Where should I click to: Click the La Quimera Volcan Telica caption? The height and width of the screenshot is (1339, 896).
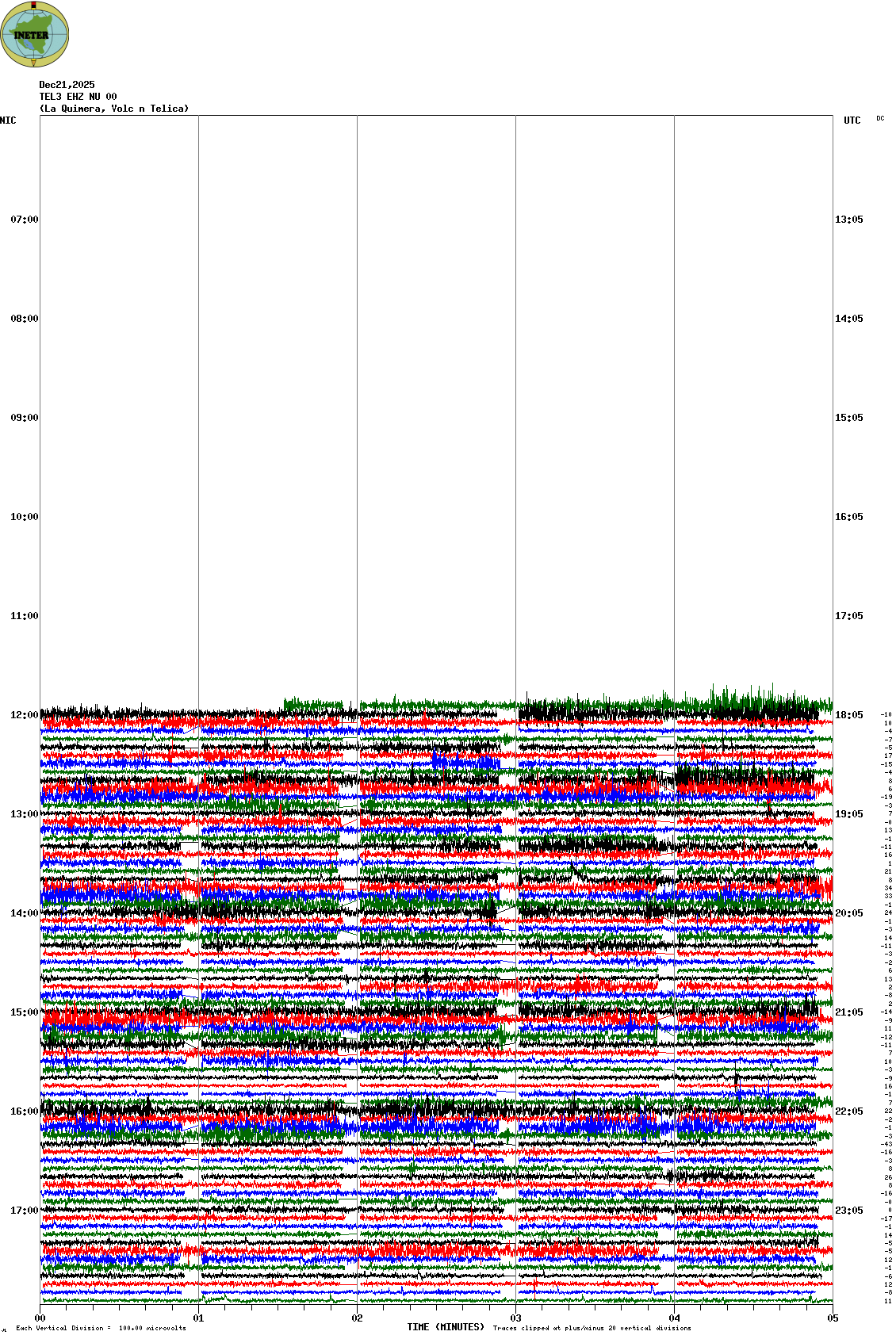[x=114, y=109]
